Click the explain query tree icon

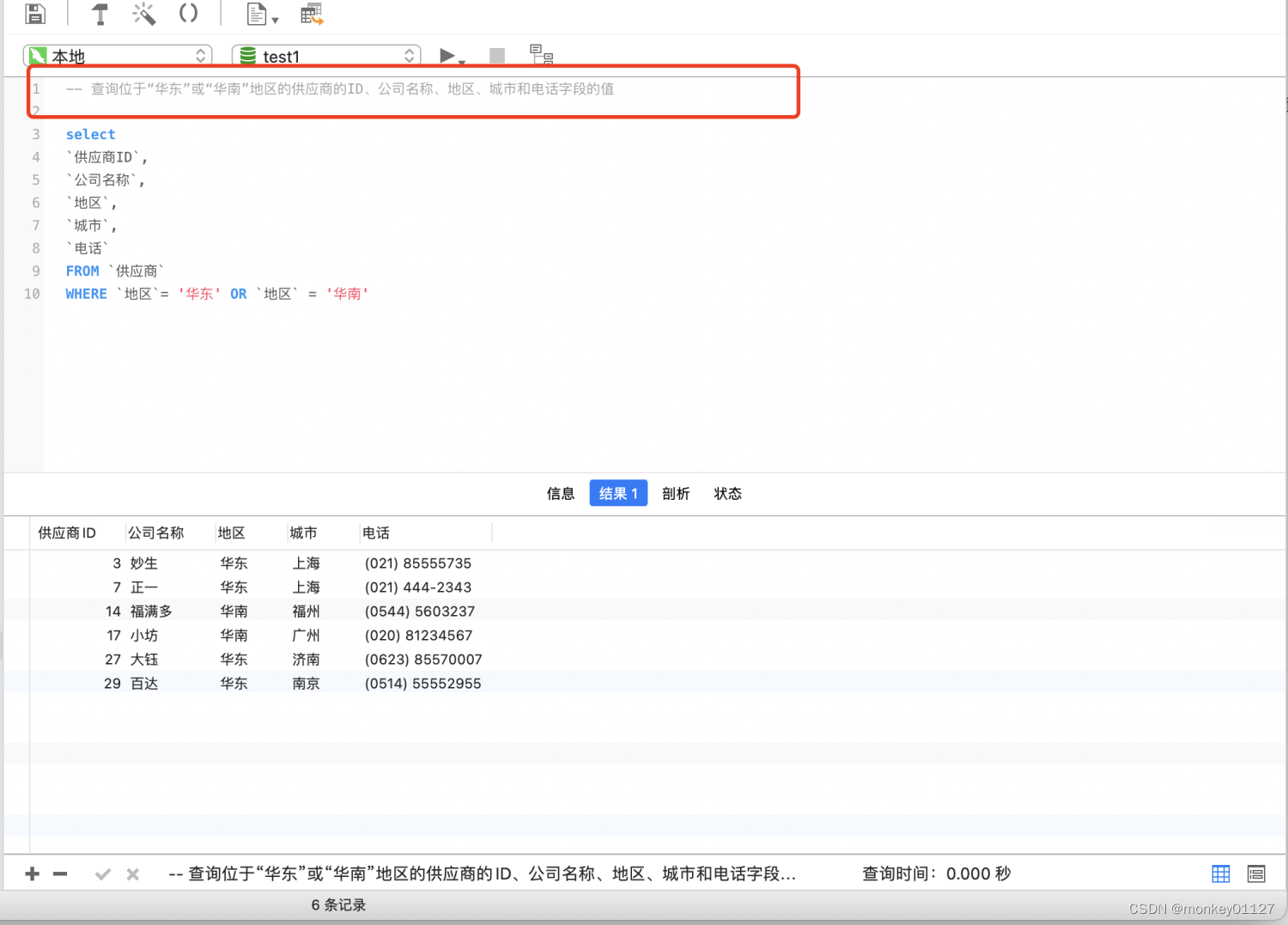[x=541, y=55]
